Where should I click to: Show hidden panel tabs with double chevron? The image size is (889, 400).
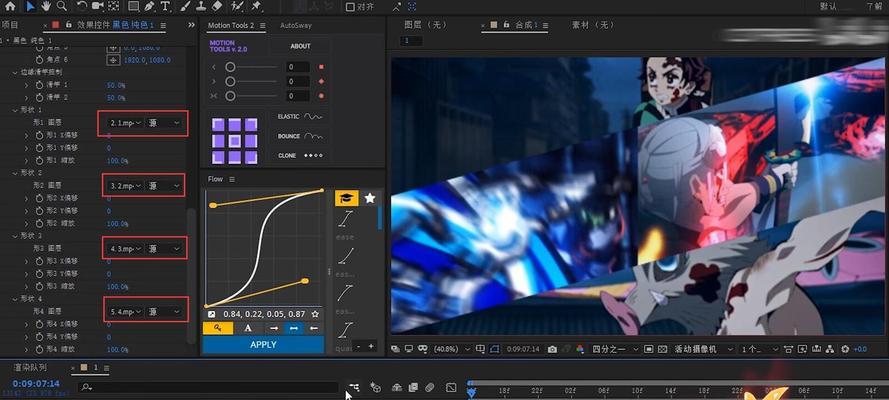pos(192,25)
